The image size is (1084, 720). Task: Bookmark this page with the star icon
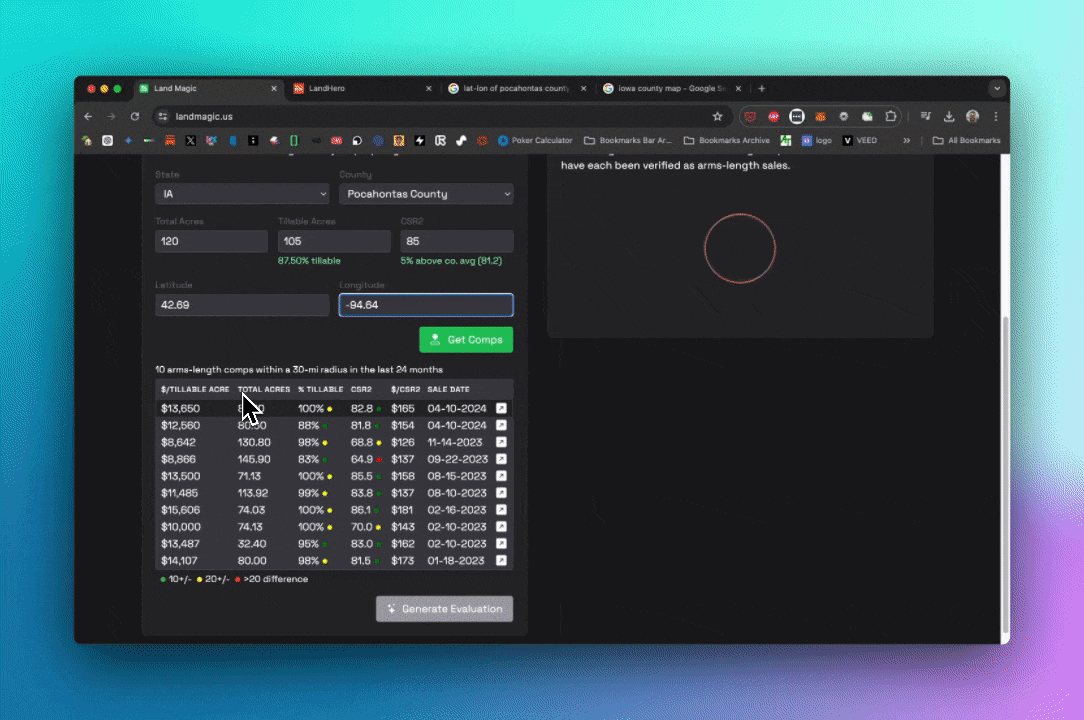(x=717, y=116)
